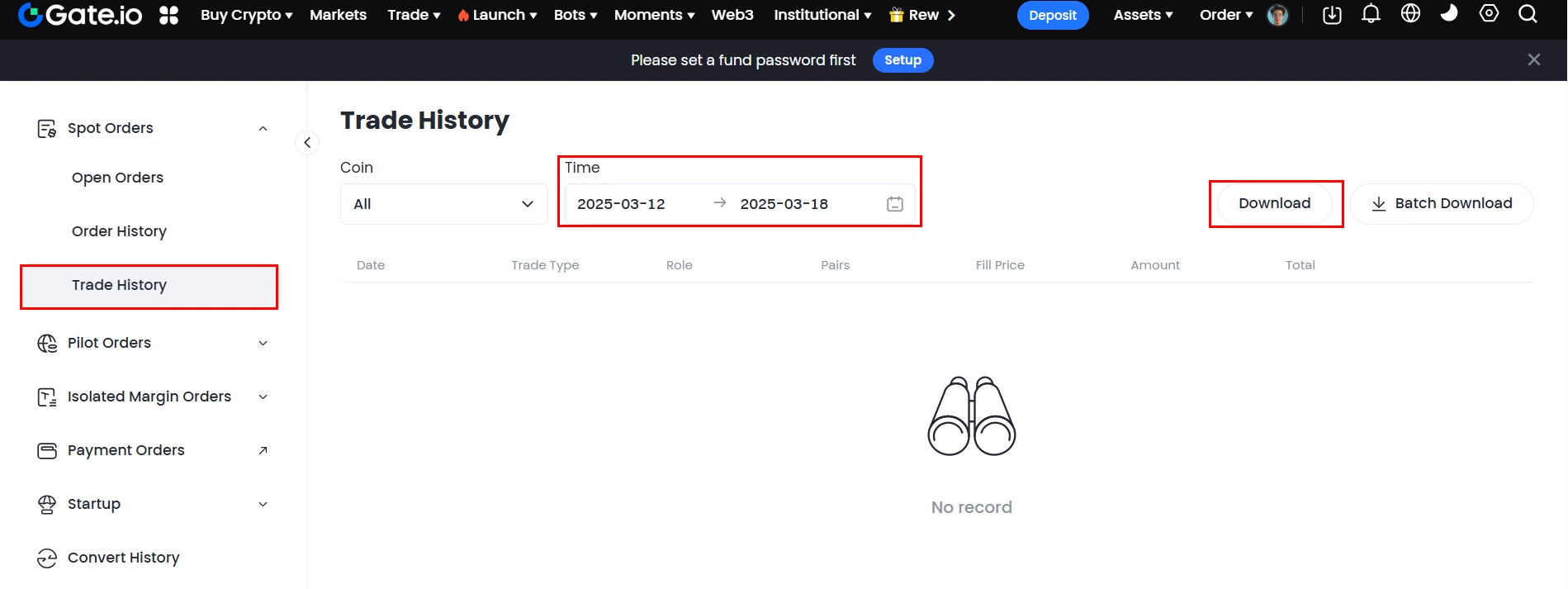The width and height of the screenshot is (1568, 589).
Task: Click the Convert History icon
Action: pos(47,558)
